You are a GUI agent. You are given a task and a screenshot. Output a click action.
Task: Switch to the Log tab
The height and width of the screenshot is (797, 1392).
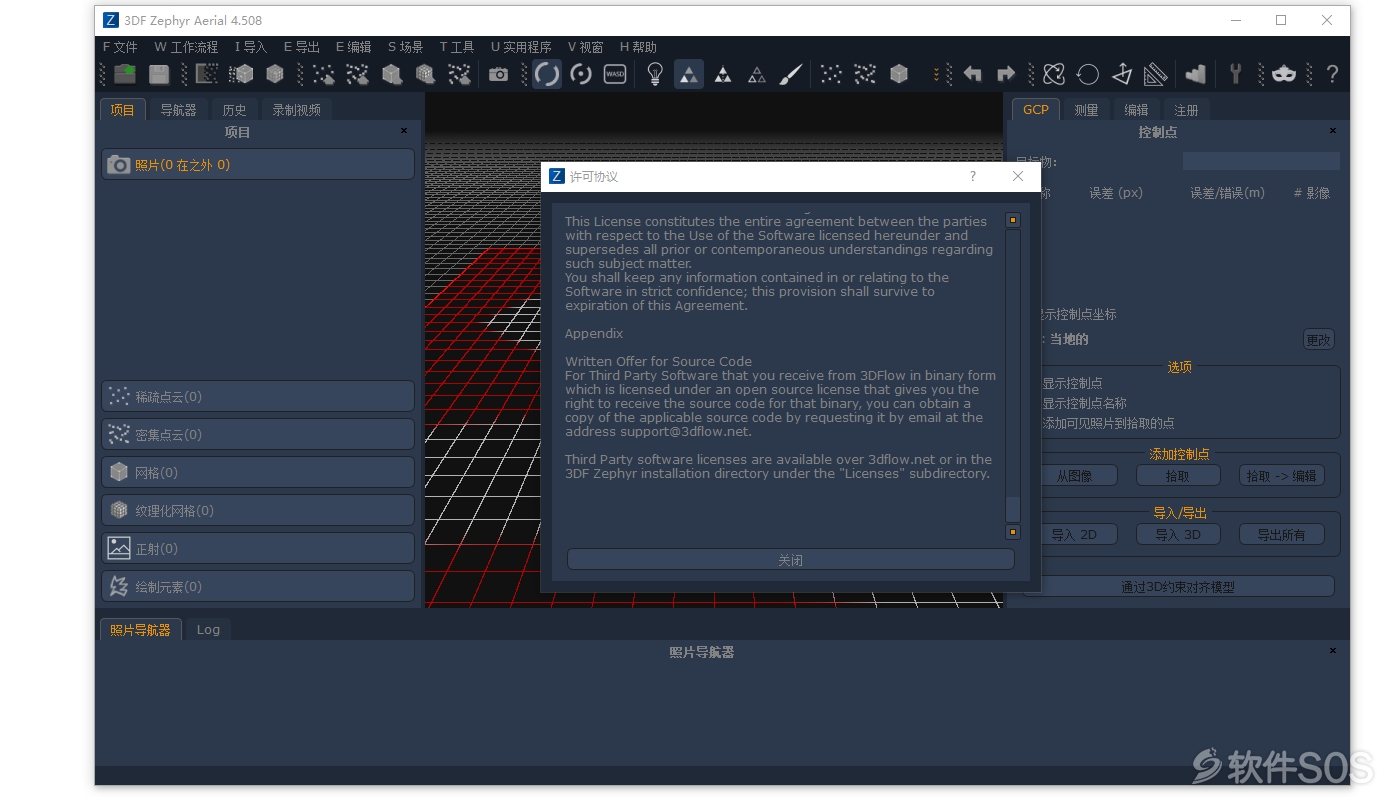click(208, 629)
